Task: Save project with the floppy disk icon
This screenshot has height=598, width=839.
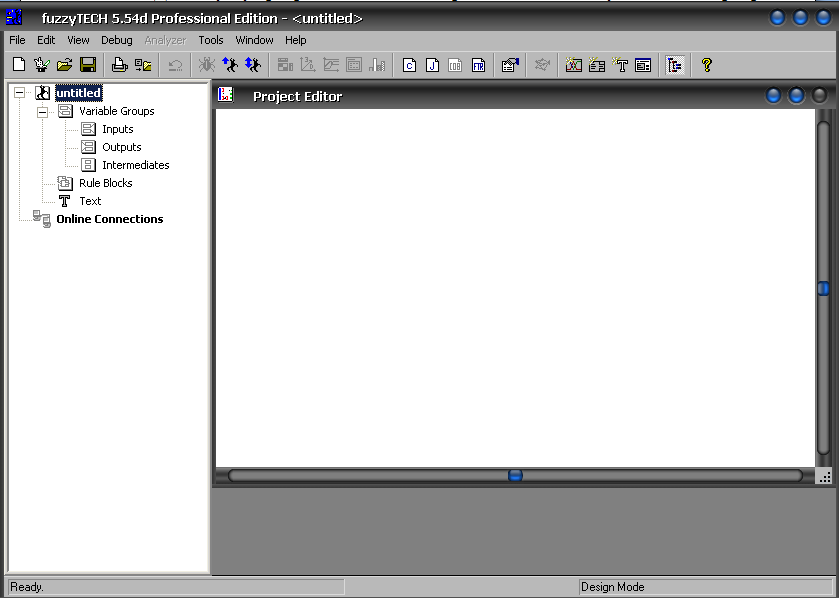Action: [x=88, y=65]
